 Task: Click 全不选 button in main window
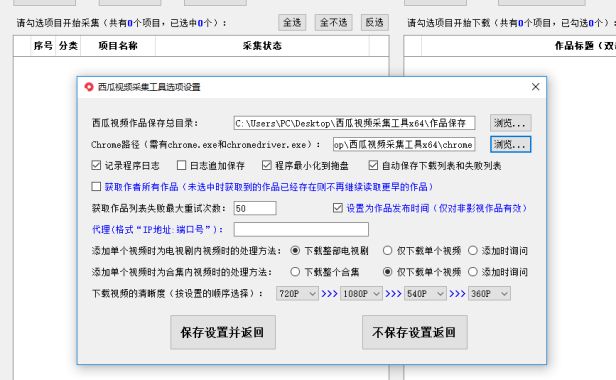tap(334, 23)
